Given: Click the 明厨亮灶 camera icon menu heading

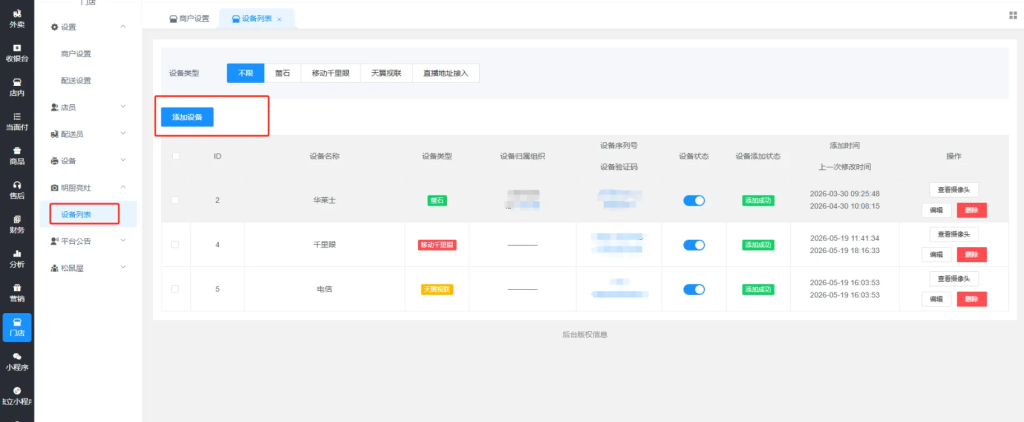Looking at the screenshot, I should click(x=71, y=187).
